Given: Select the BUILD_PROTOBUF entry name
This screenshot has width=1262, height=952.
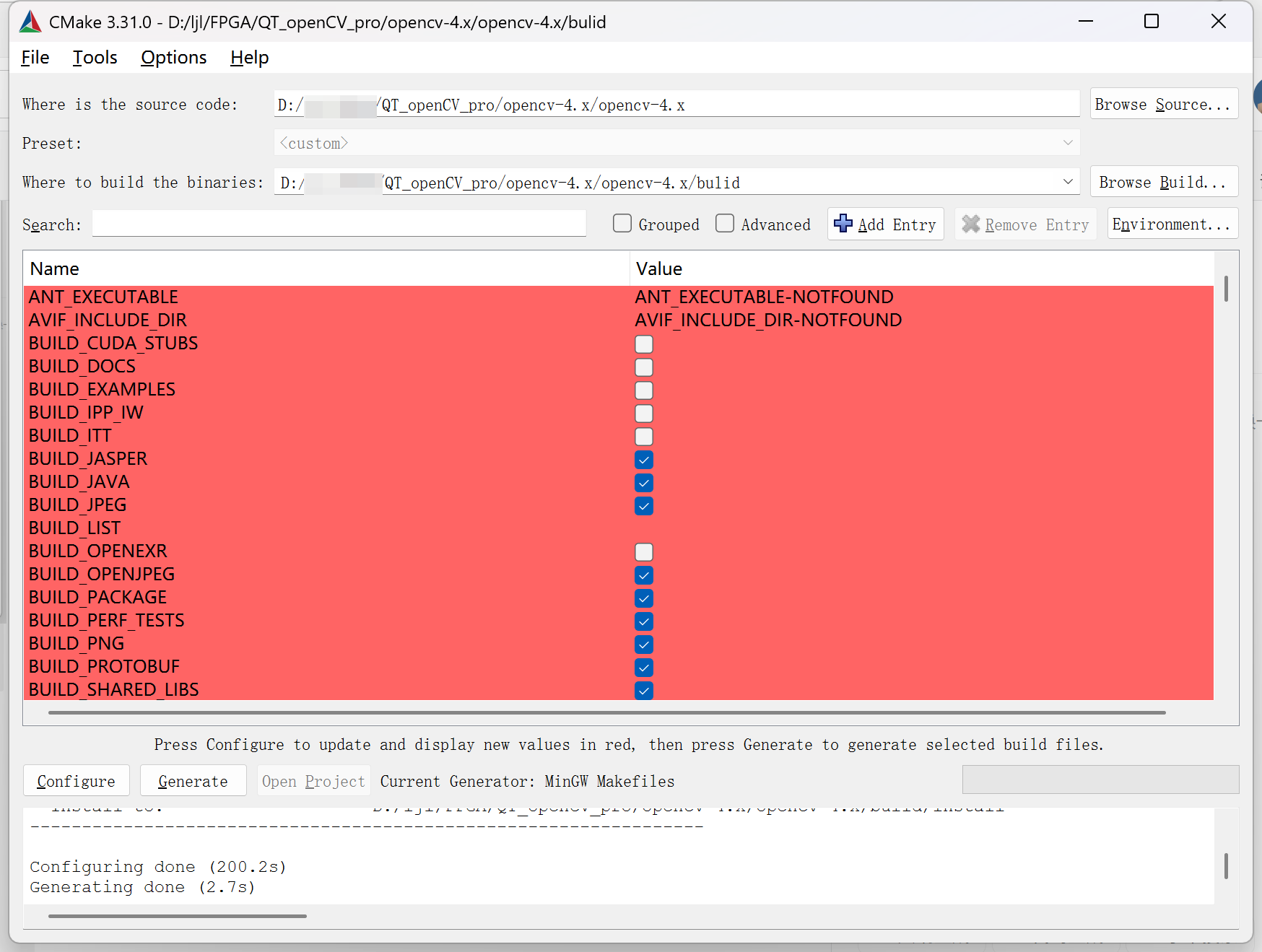Looking at the screenshot, I should (104, 666).
